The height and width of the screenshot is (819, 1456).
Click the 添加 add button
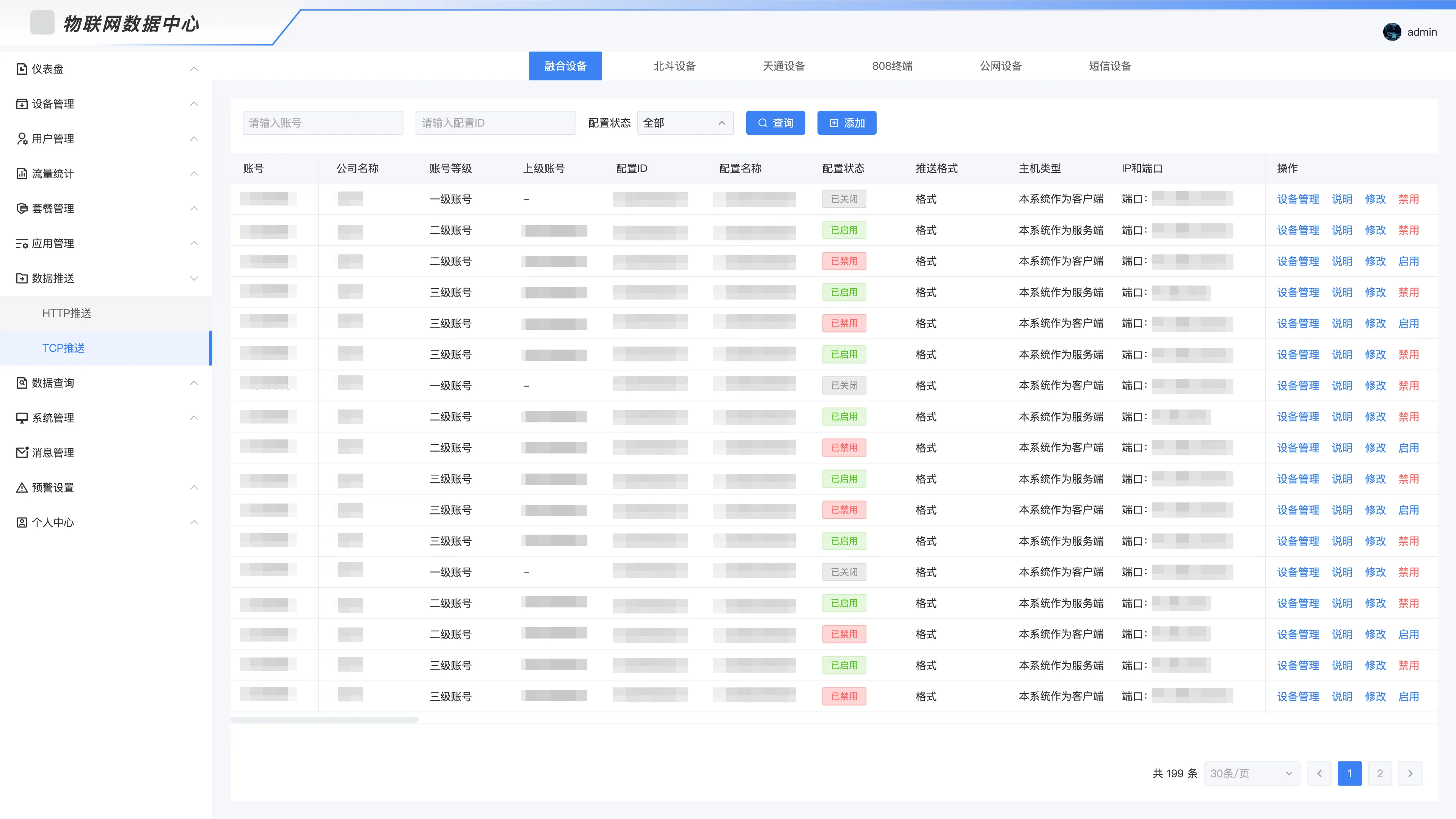847,122
